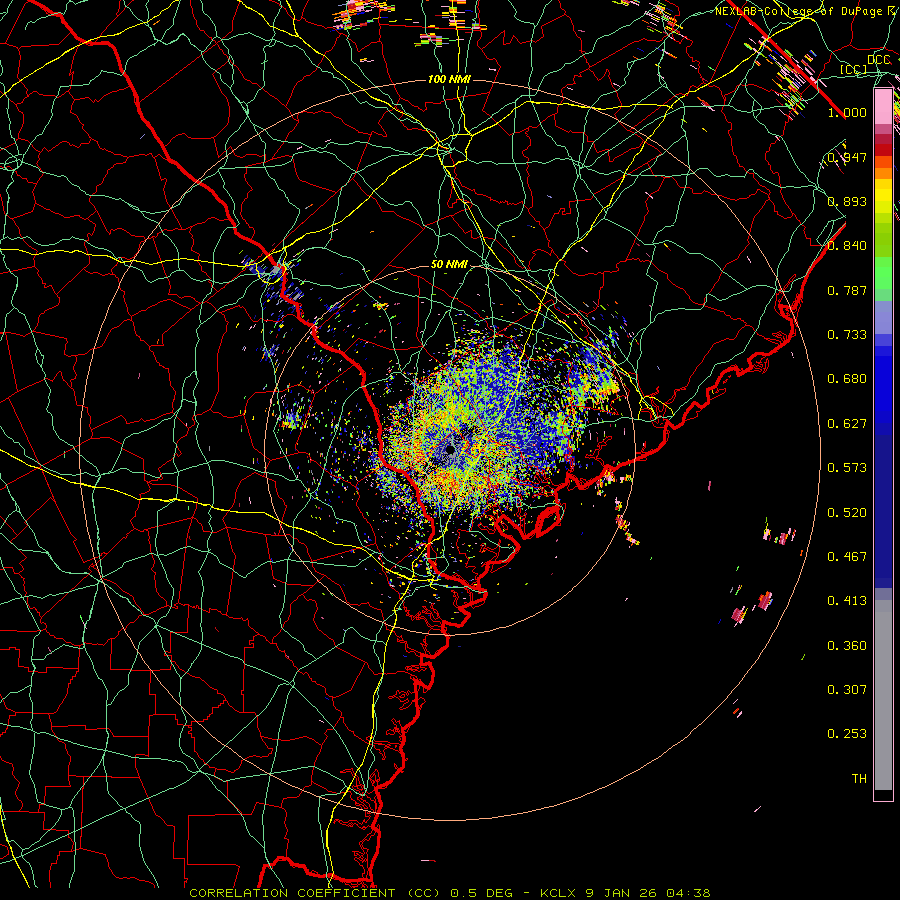This screenshot has height=900, width=900.
Task: Click the 0.840 scale value
Action: click(847, 246)
